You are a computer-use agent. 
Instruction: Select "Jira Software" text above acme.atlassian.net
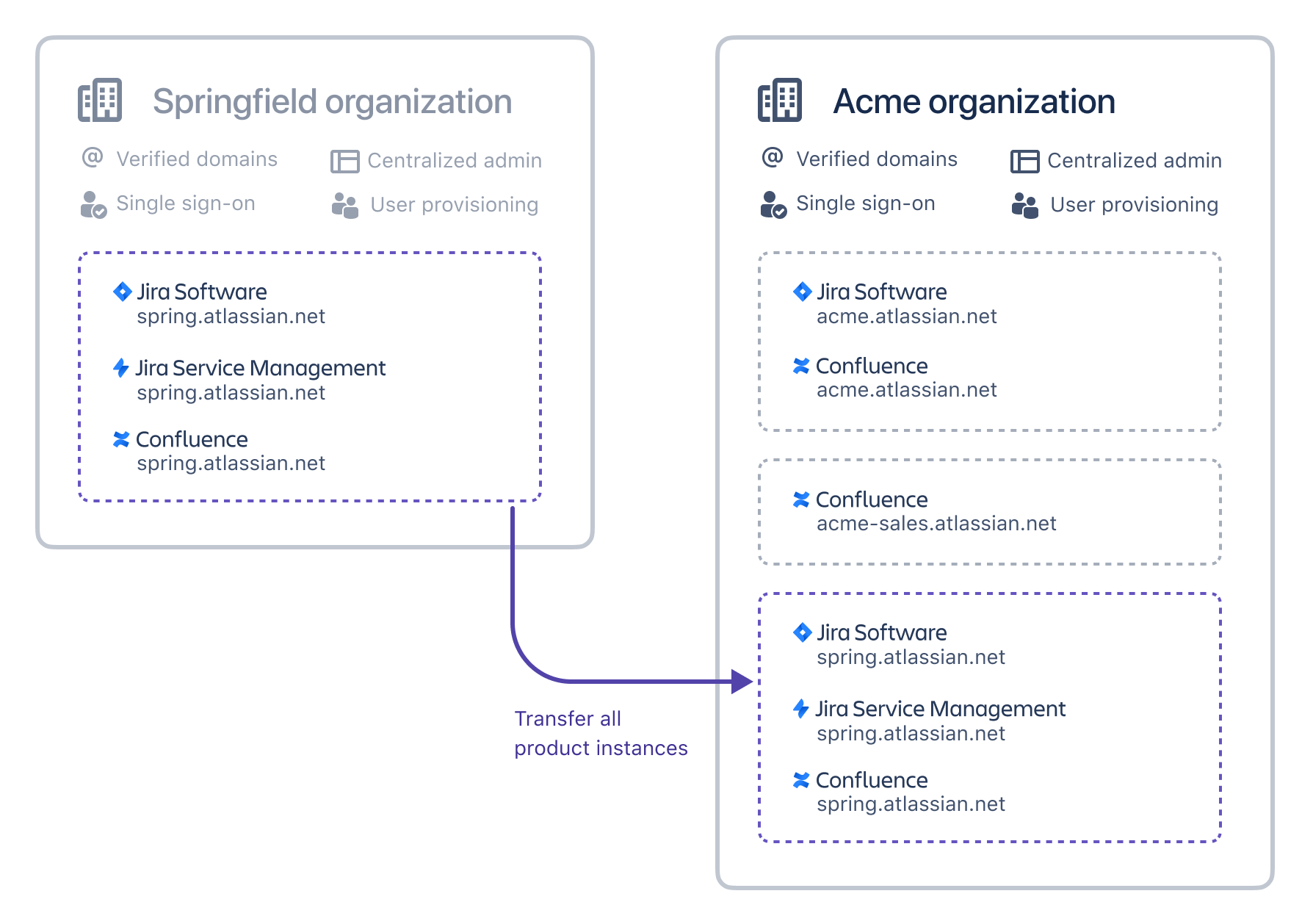[882, 292]
